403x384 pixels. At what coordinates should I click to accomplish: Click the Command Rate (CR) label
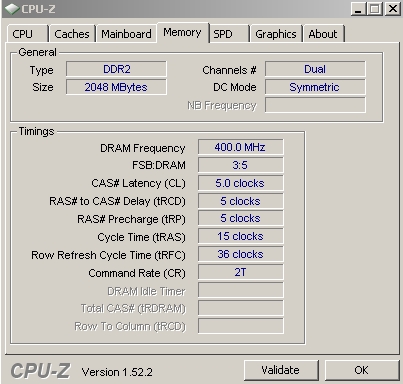tap(137, 273)
